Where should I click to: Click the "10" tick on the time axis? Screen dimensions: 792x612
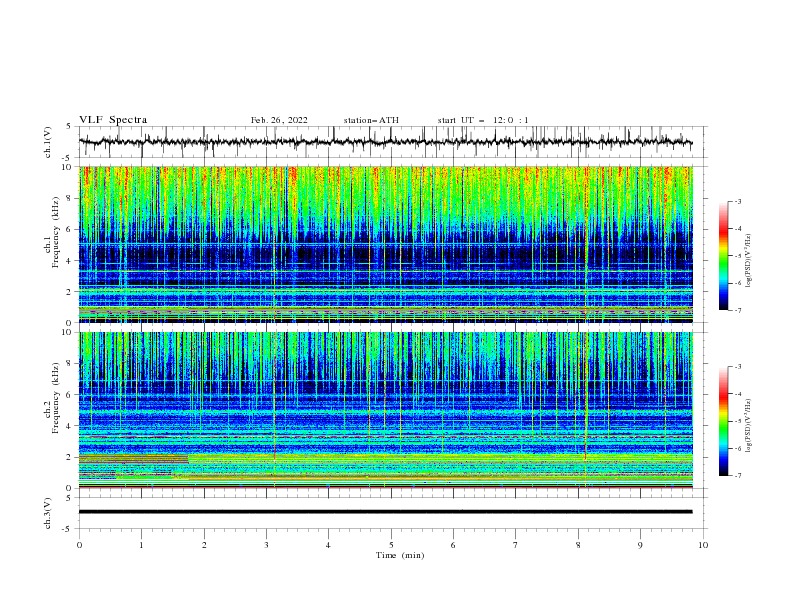click(703, 545)
